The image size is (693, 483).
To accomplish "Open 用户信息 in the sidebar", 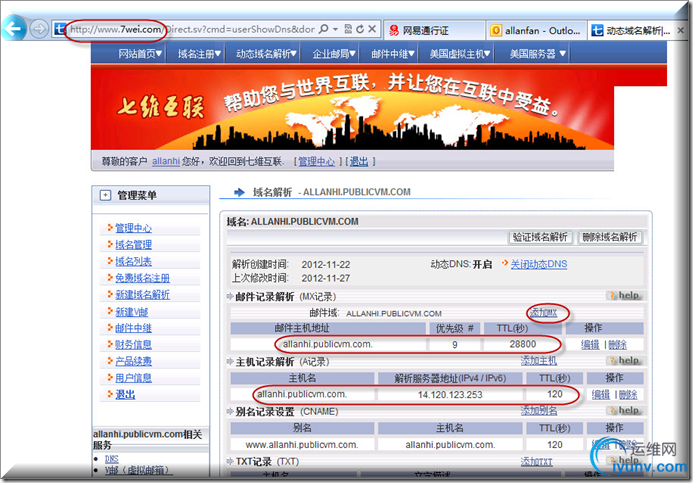I will pos(133,378).
